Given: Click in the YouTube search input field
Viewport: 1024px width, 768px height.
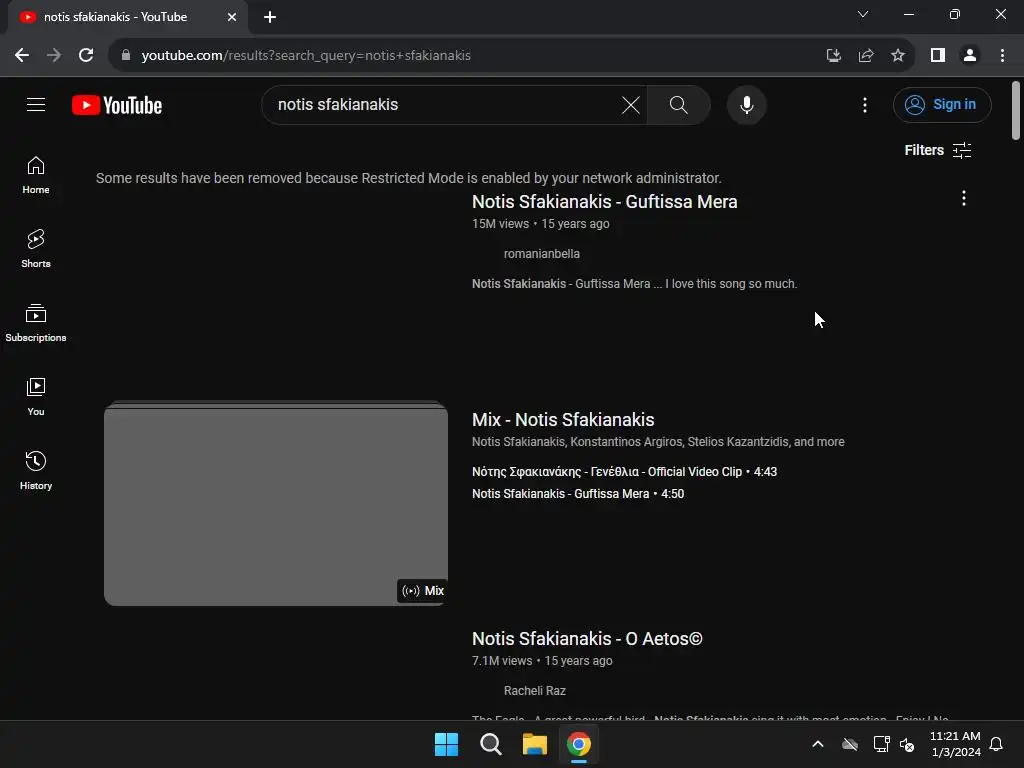Looking at the screenshot, I should (x=444, y=104).
